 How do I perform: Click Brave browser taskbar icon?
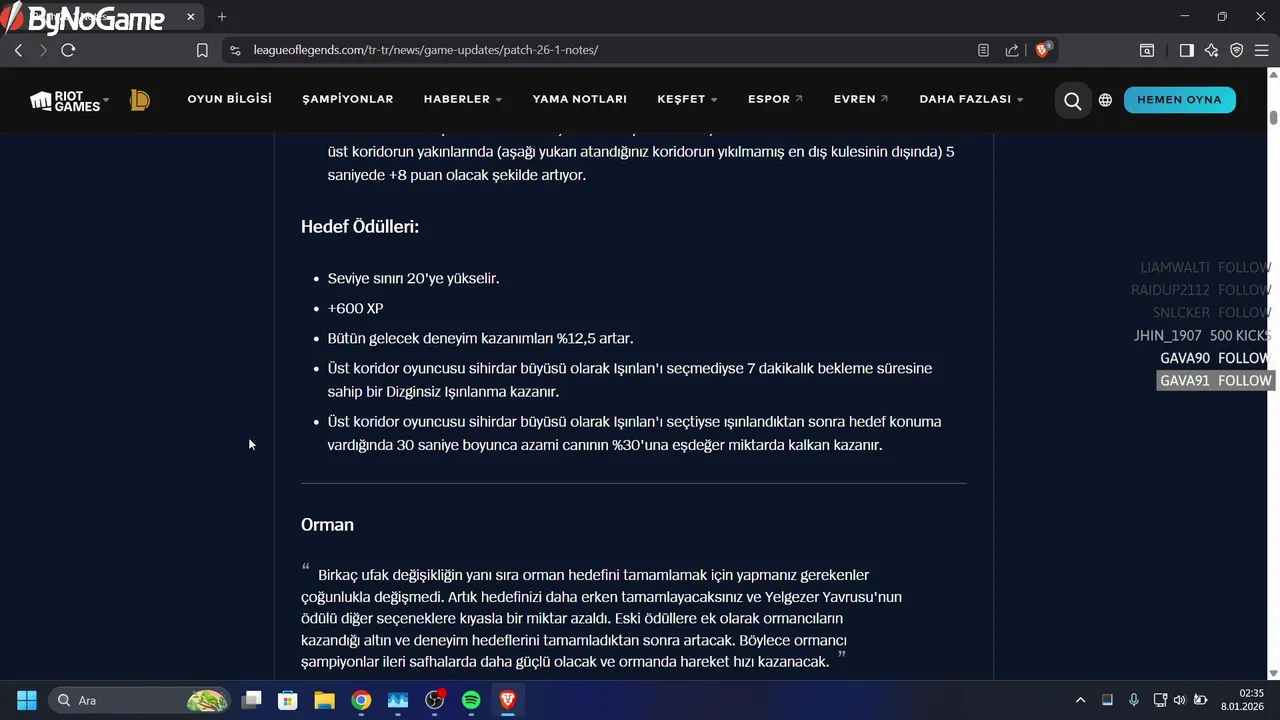point(508,700)
